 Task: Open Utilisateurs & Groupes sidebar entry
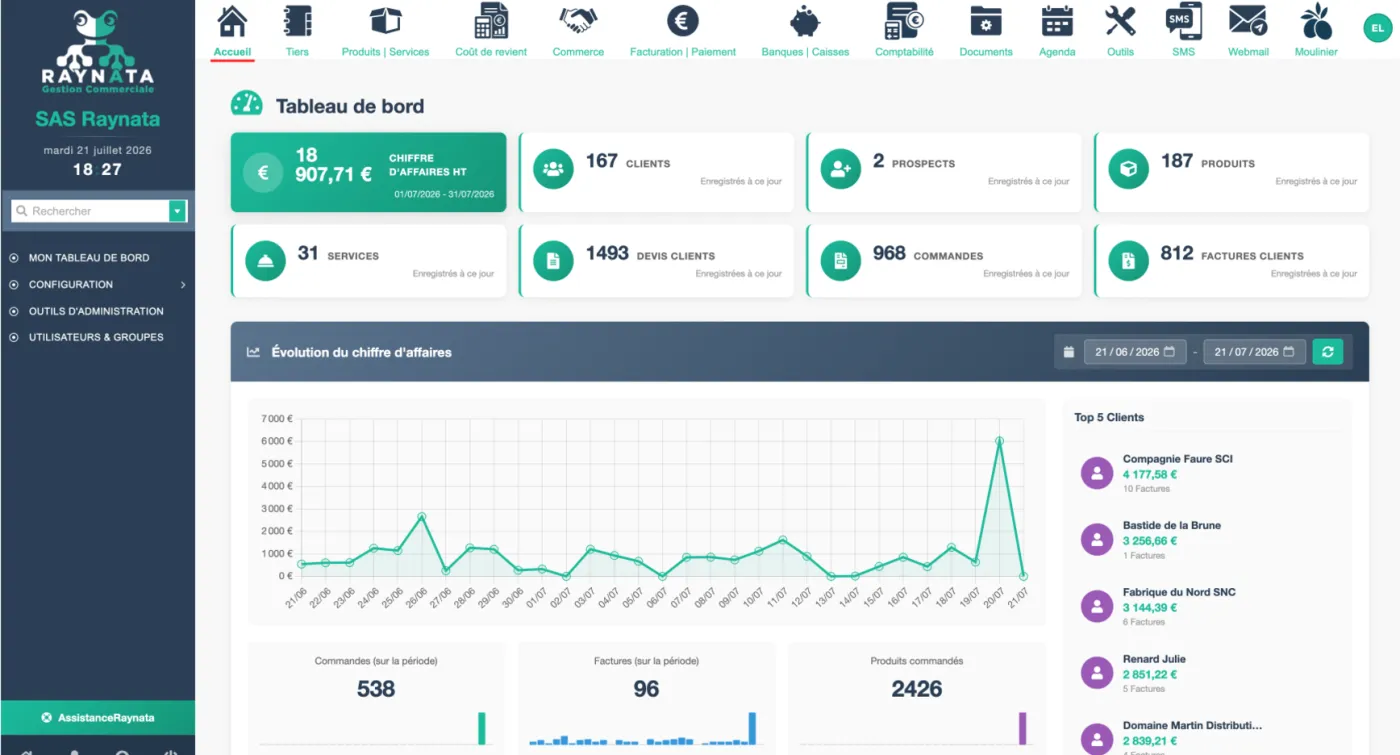coord(97,337)
